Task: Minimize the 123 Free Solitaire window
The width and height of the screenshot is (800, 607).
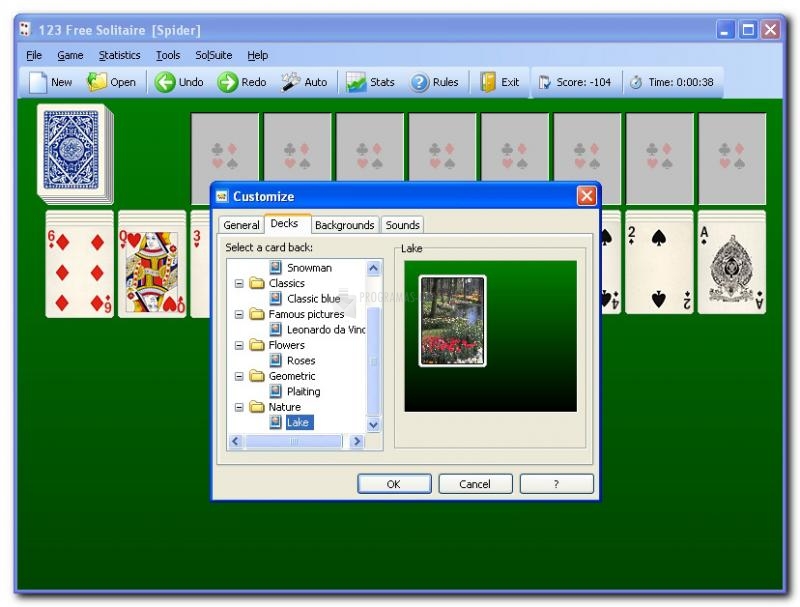Action: 725,30
